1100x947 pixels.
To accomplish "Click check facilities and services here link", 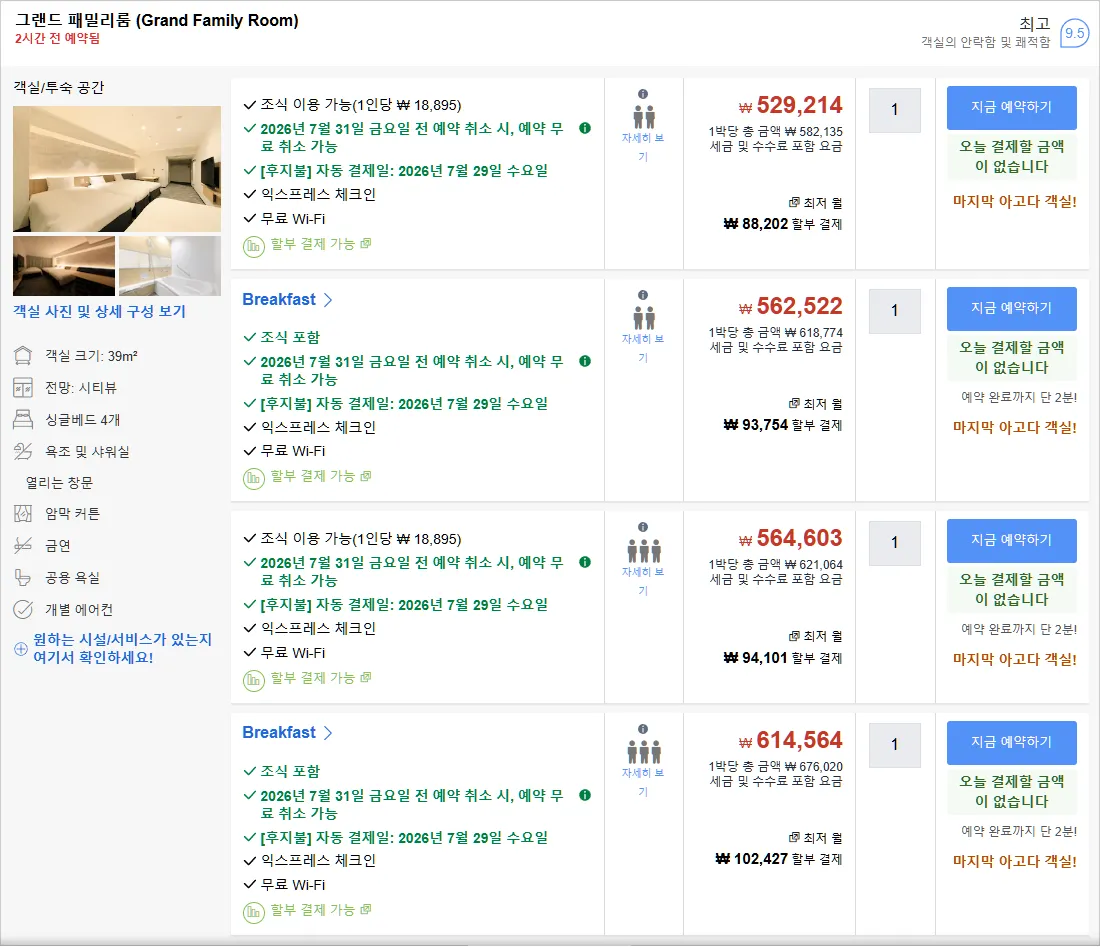I will (122, 649).
